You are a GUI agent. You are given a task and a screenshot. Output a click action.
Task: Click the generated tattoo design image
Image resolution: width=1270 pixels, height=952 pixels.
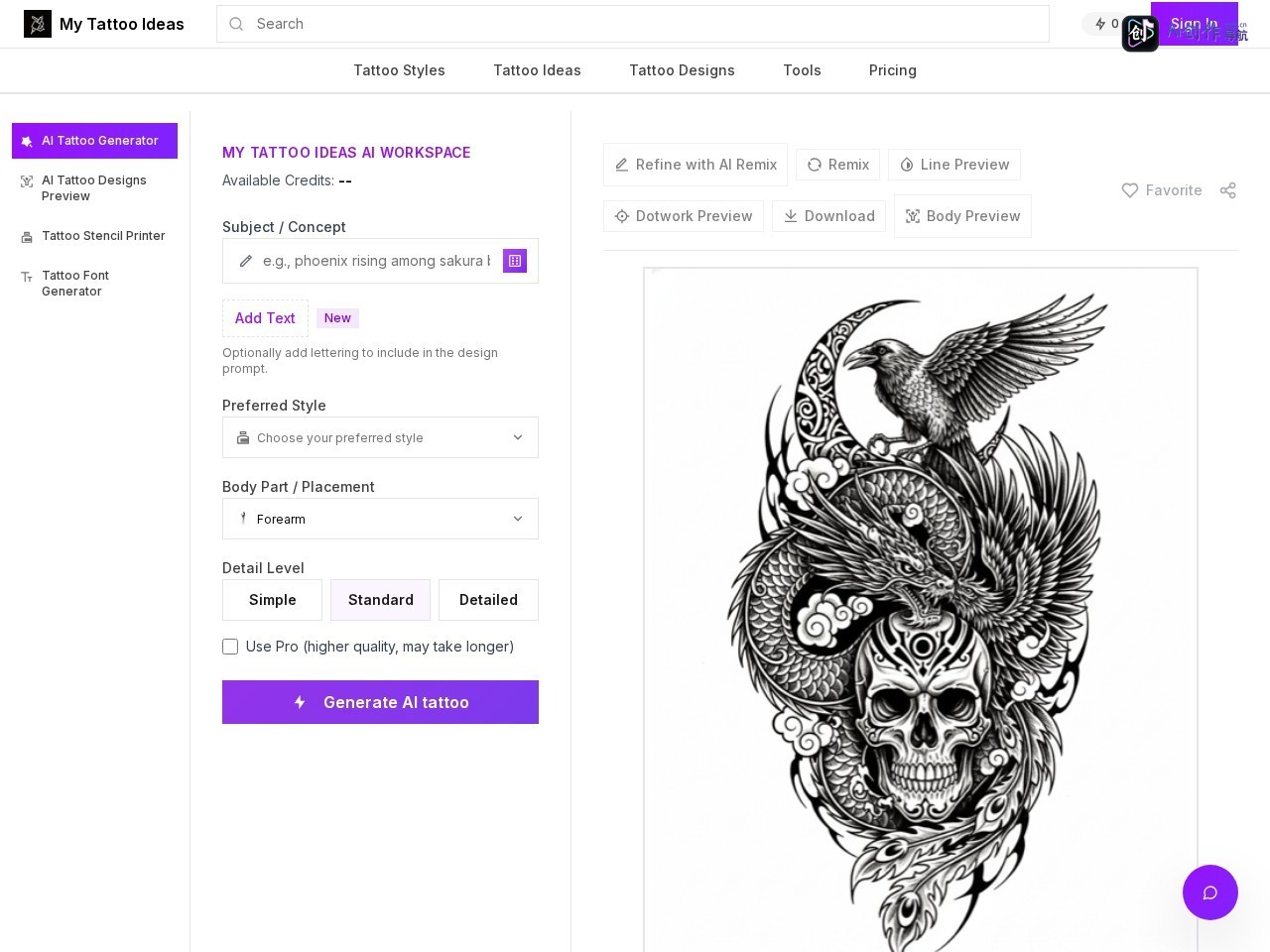[x=921, y=610]
